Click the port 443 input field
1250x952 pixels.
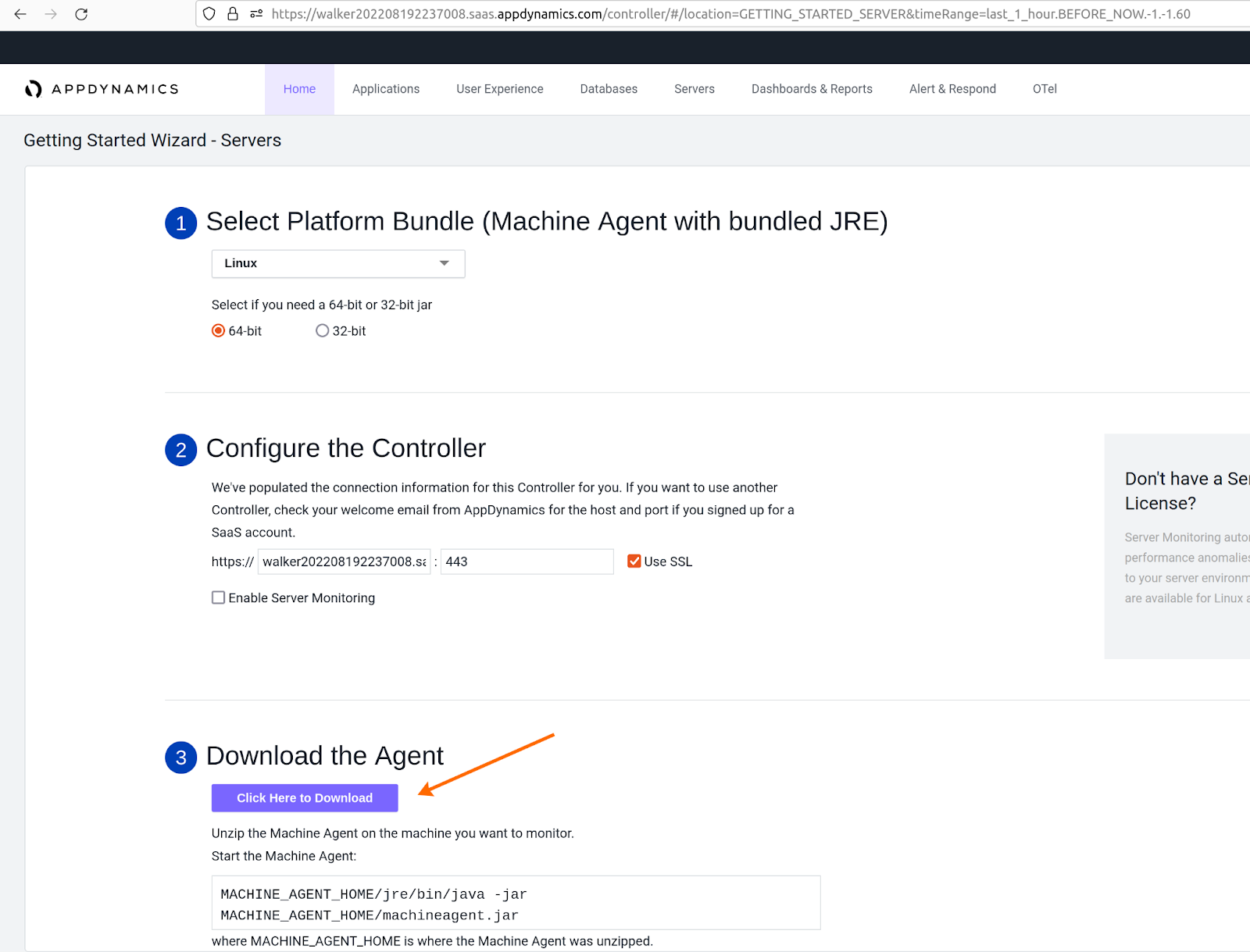pyautogui.click(x=527, y=562)
